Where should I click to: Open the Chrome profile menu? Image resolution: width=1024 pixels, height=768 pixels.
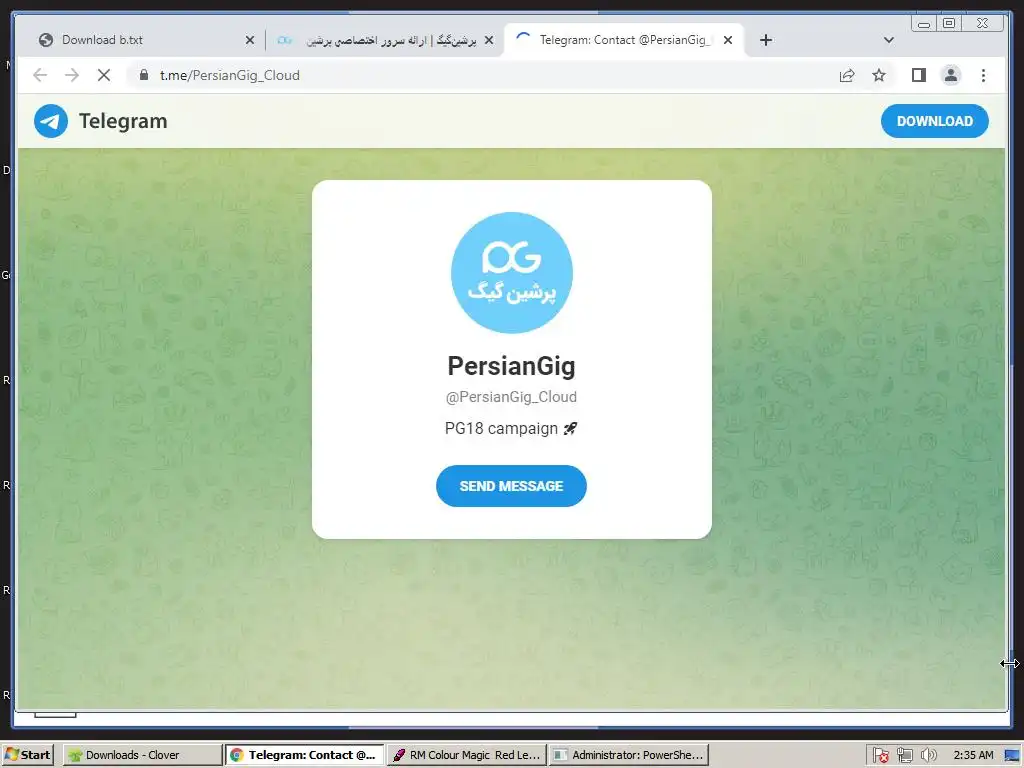click(x=951, y=75)
